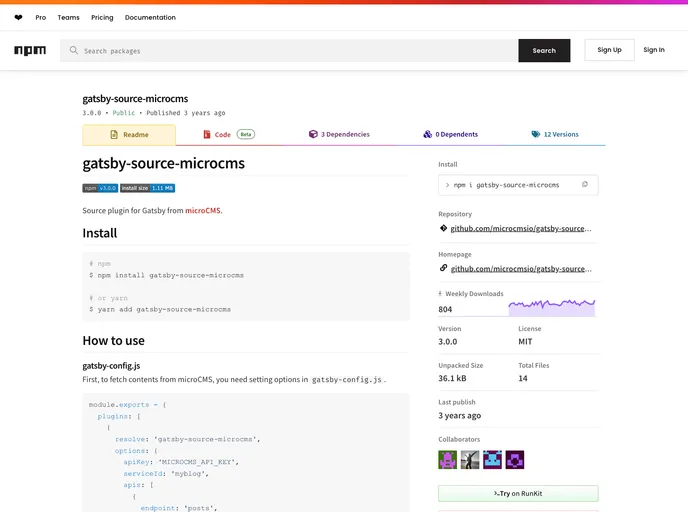Open the Homepage github link

[521, 269]
